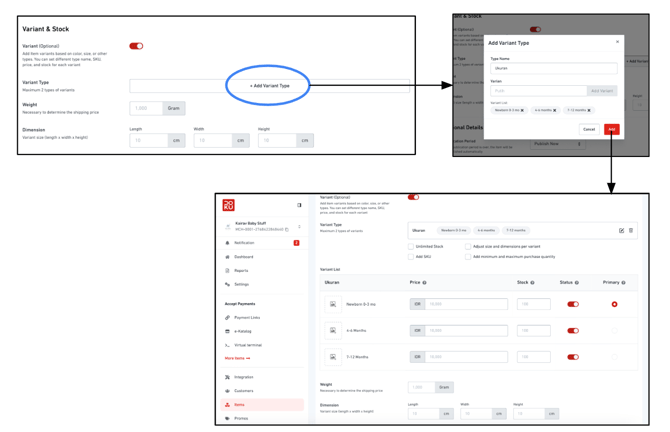Image resolution: width=670 pixels, height=432 pixels.
Task: Collapse the sidebar using the panel icon
Action: coord(299,205)
